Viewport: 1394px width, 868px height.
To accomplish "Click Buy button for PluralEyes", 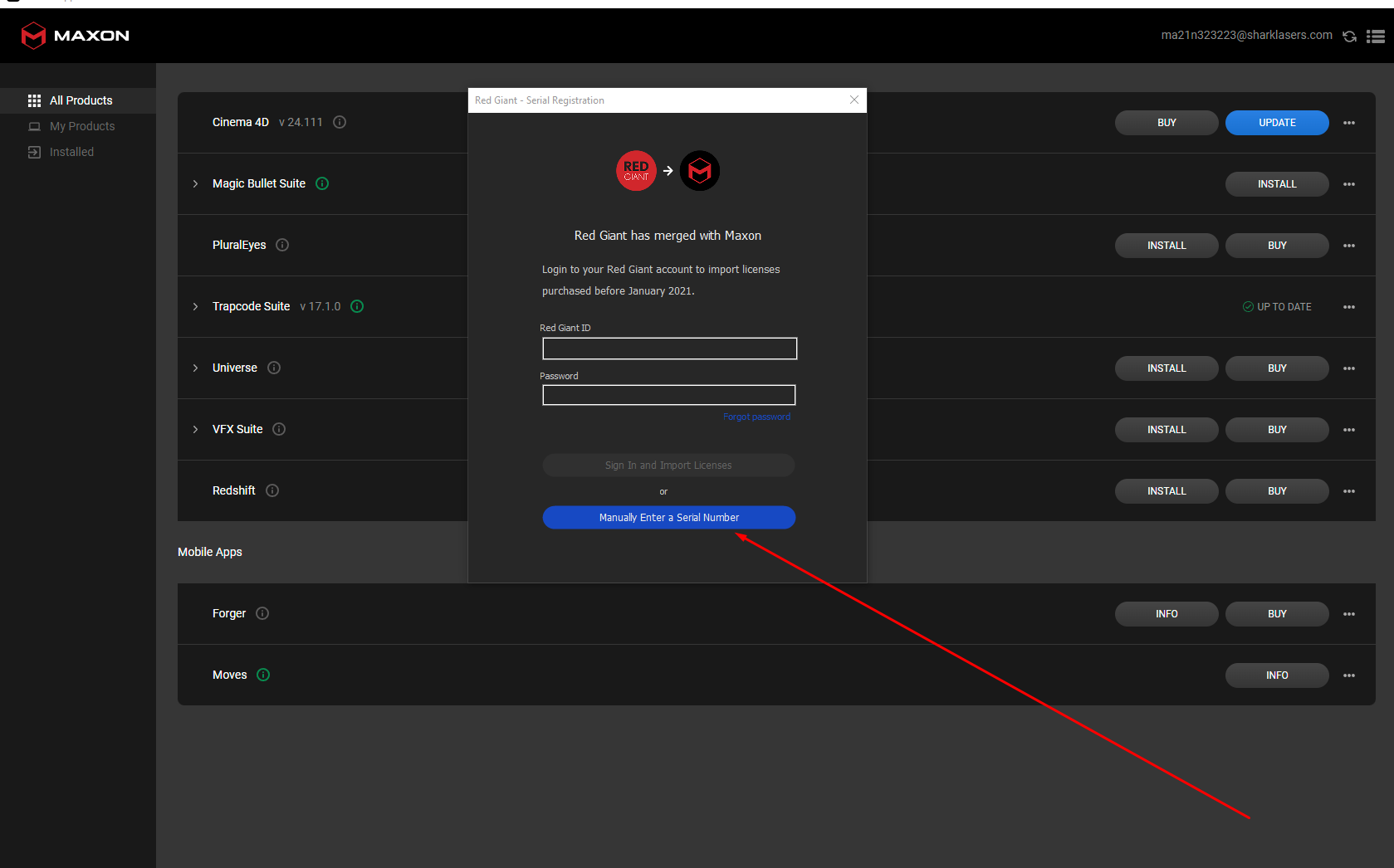I will pyautogui.click(x=1277, y=246).
